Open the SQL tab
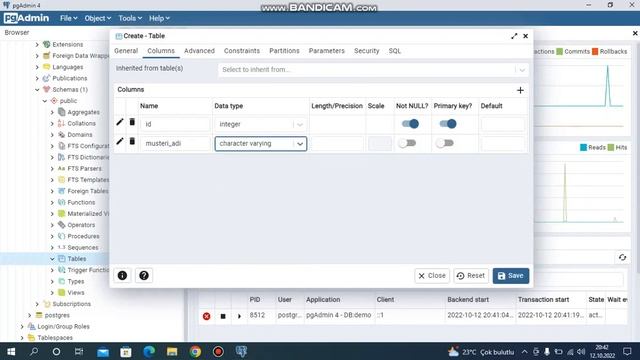The image size is (640, 360). click(x=394, y=51)
